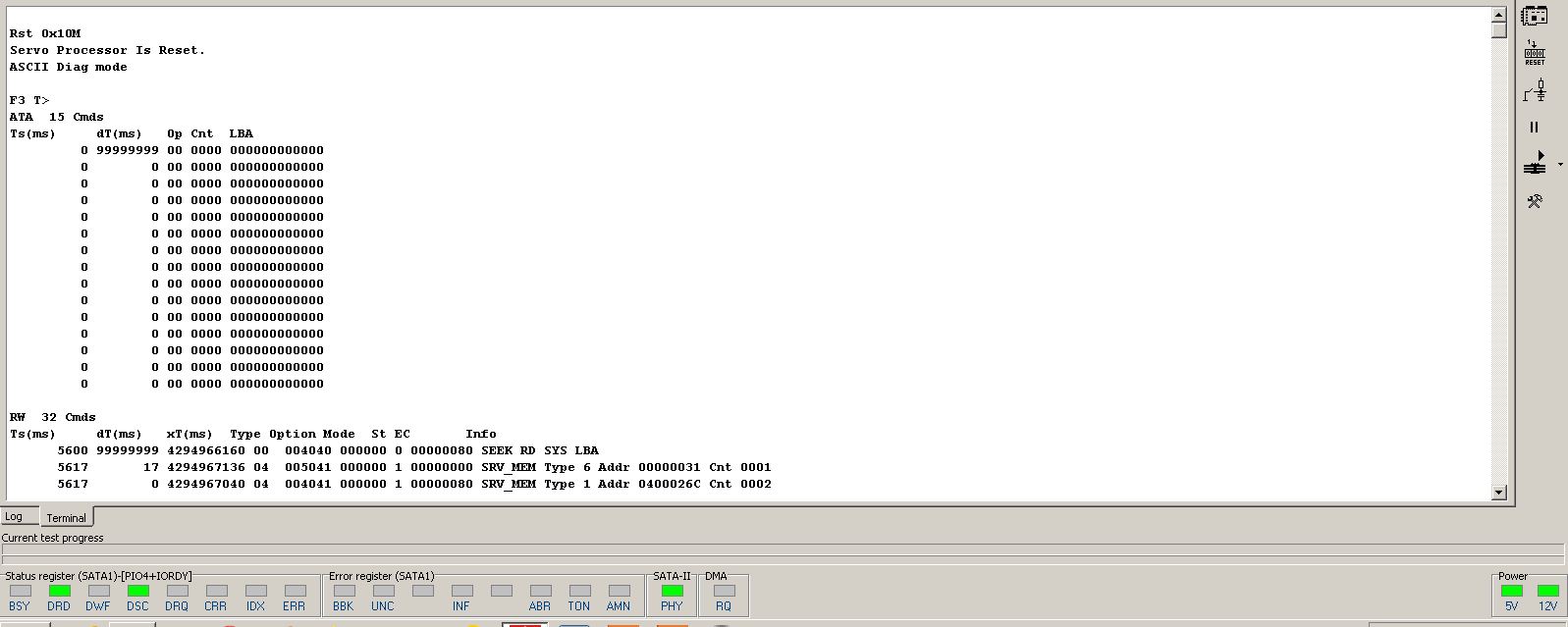This screenshot has width=1568, height=627.
Task: Click the 'RW 32 Cmds' heading
Action: 53,417
